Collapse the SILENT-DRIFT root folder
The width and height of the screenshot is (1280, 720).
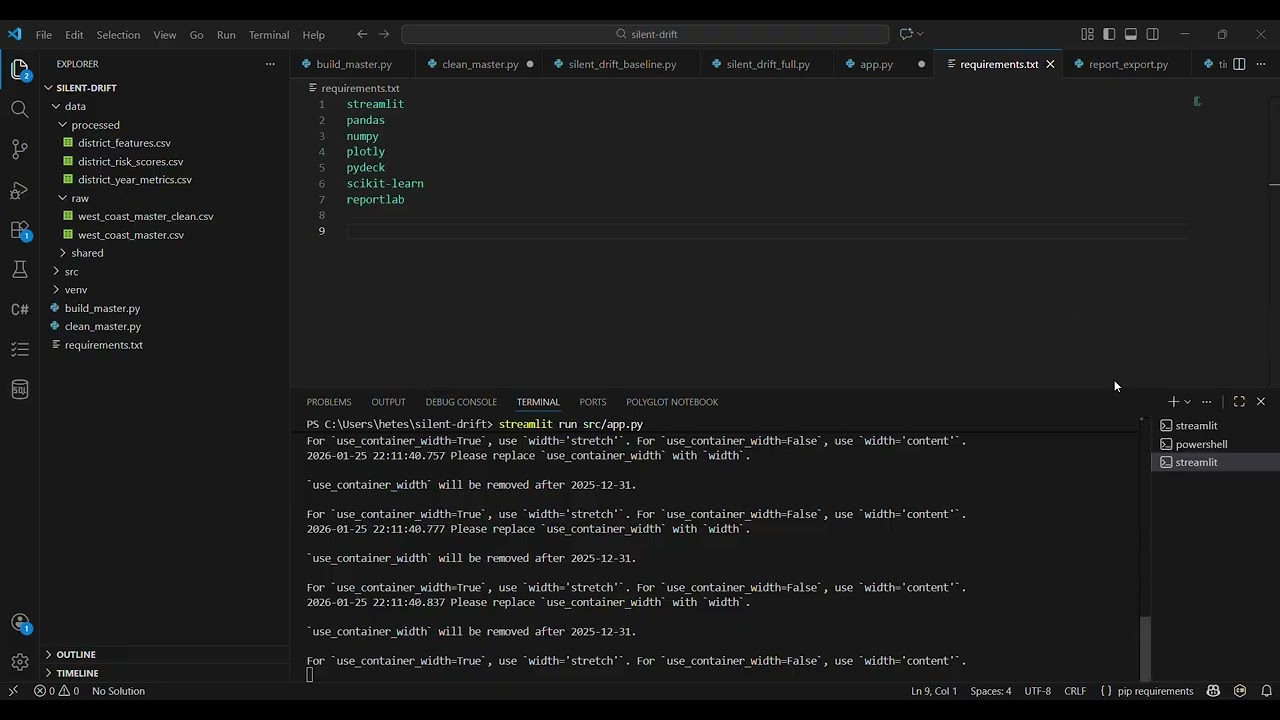(86, 88)
